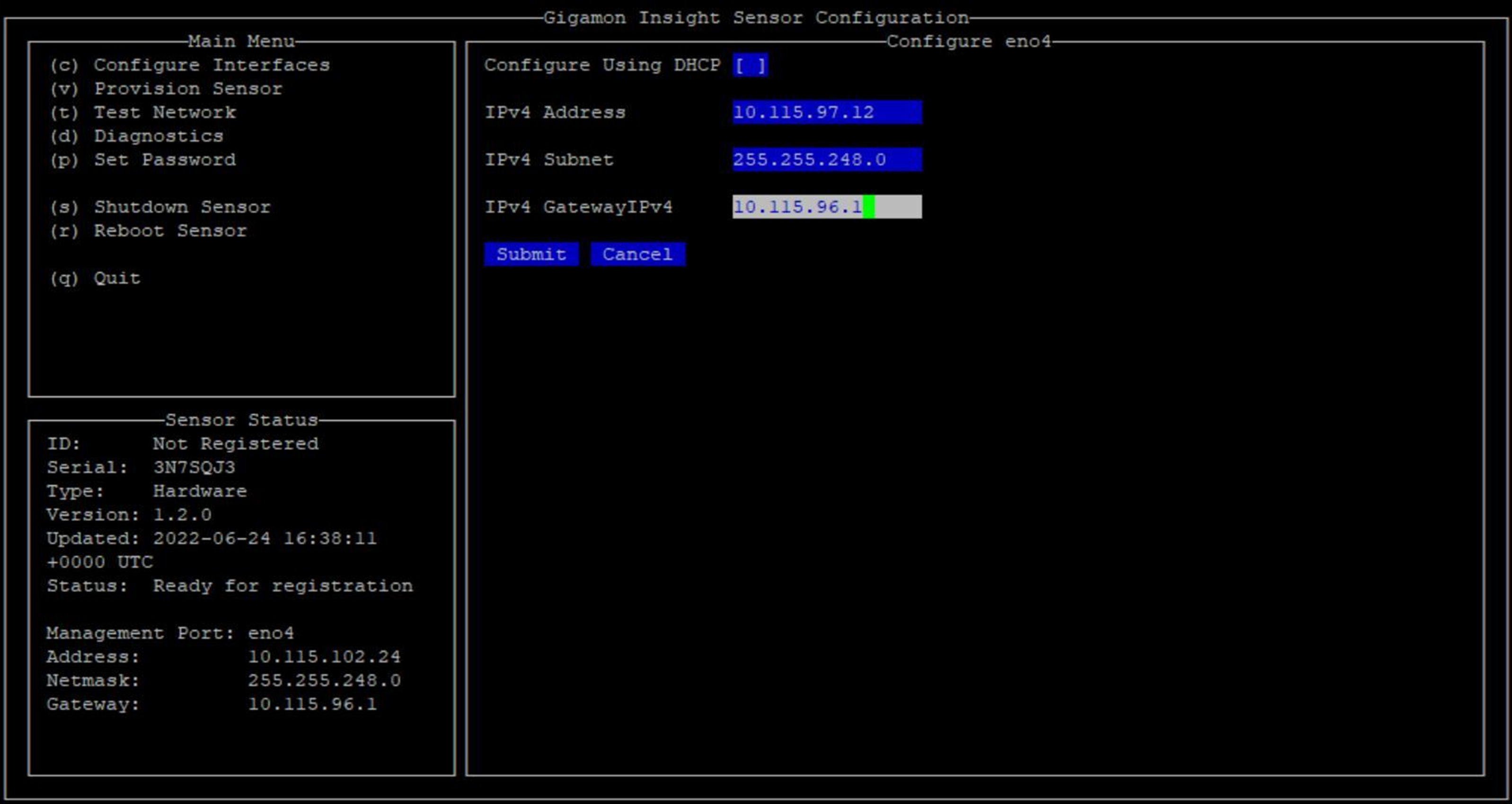Choose Test Network from Main Menu
The image size is (1512, 804).
142,112
